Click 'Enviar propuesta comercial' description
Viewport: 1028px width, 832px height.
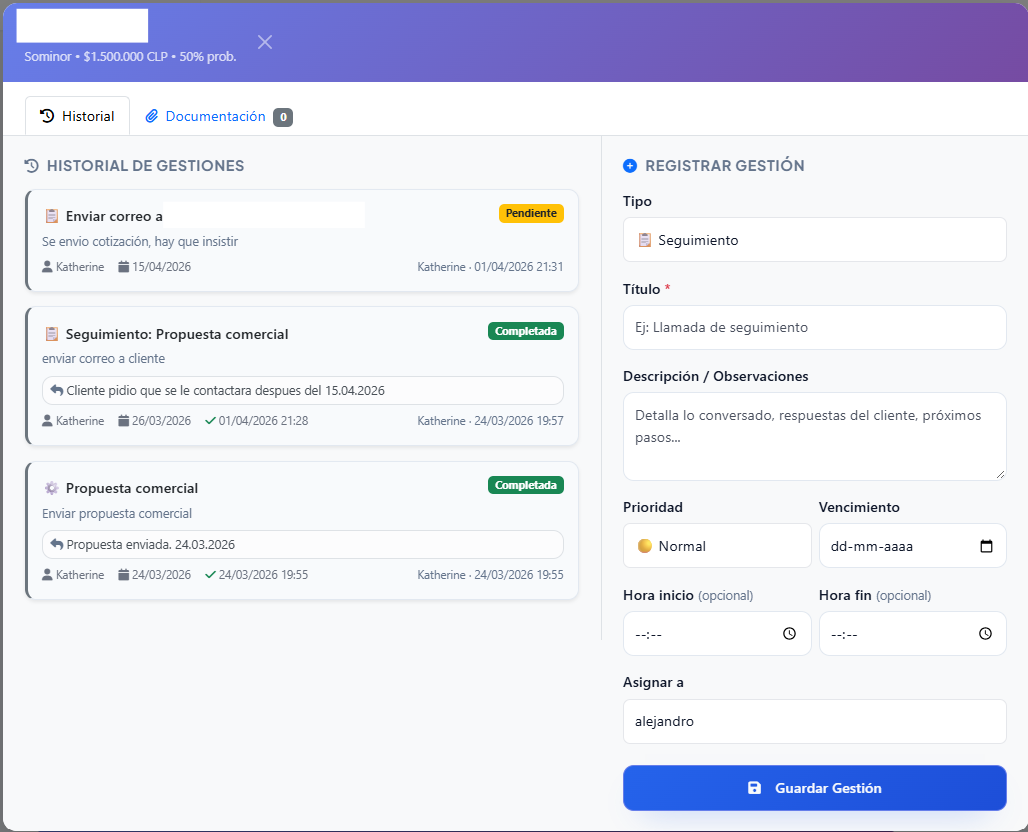point(117,513)
